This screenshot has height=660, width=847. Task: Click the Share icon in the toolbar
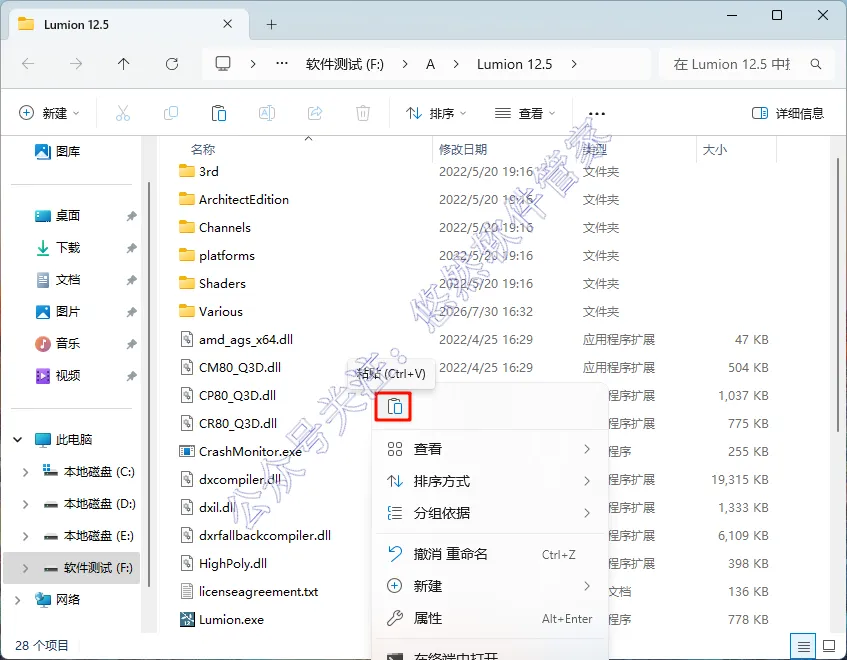click(x=315, y=113)
